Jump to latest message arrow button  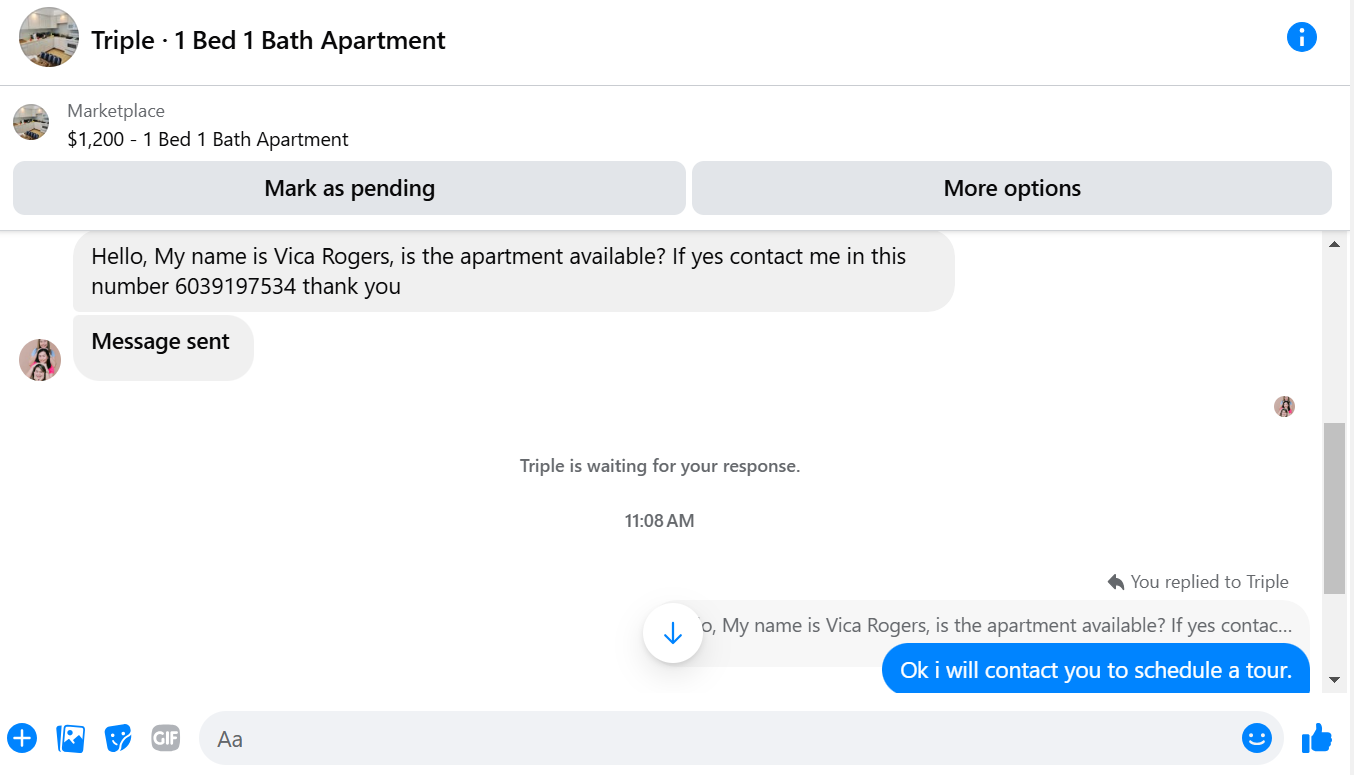(673, 633)
